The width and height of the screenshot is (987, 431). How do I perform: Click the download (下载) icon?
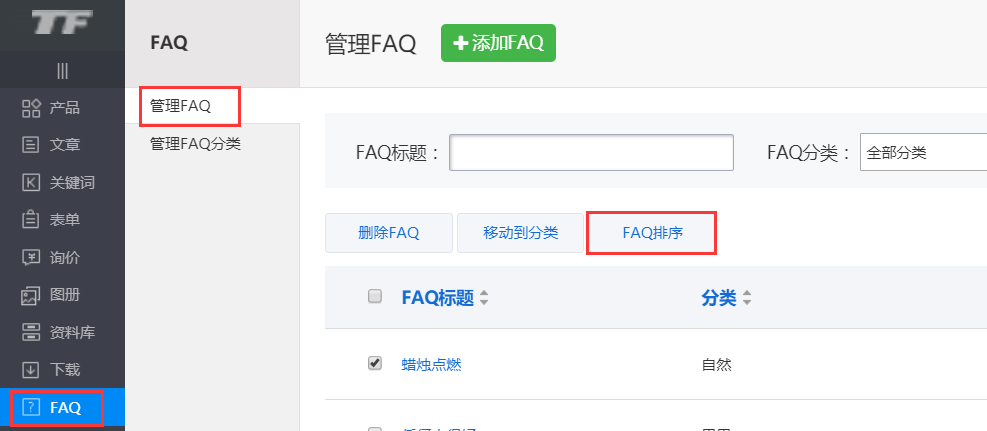click(x=30, y=369)
